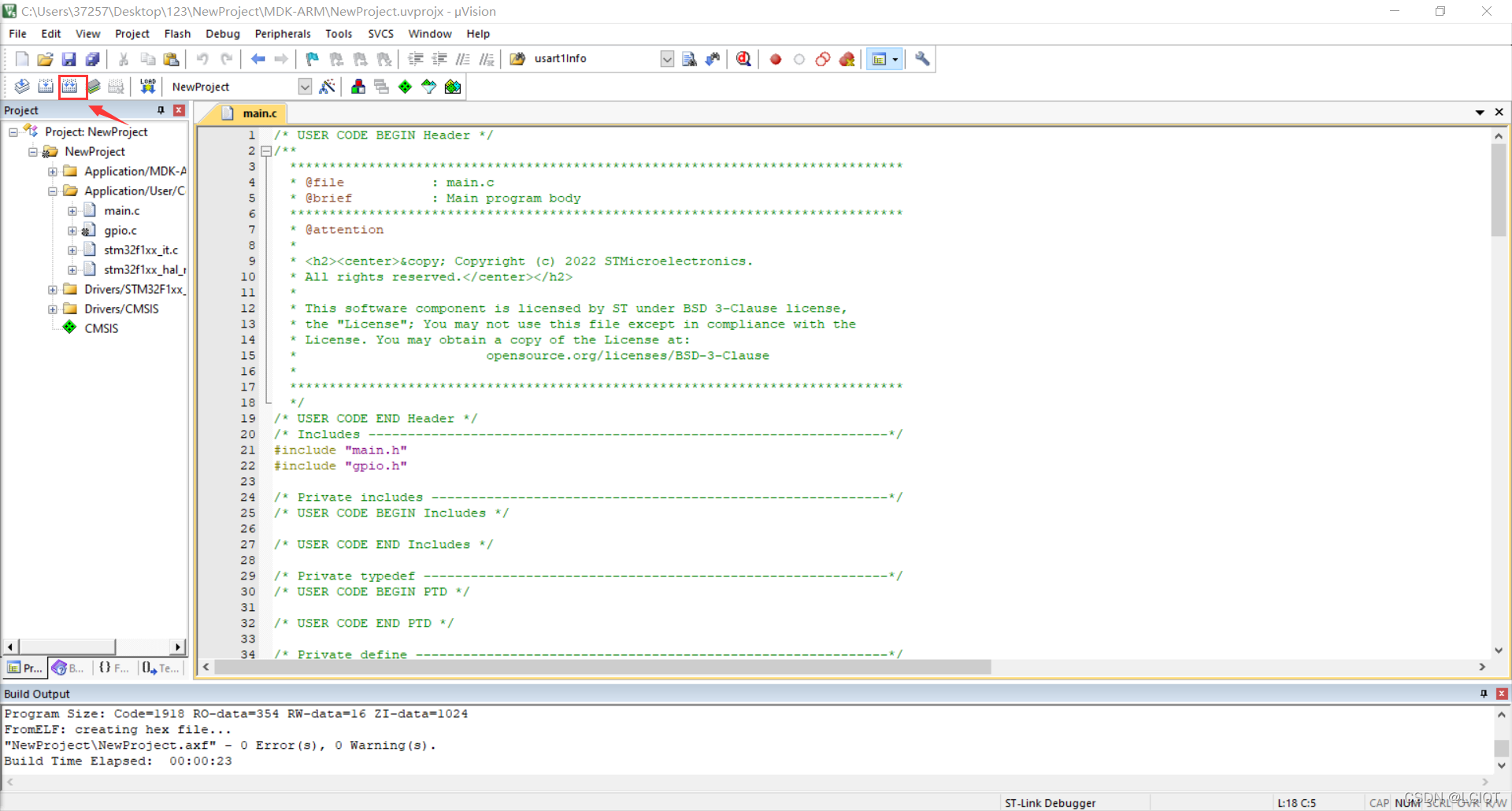Select the main.c editor tab
Screen dimensions: 1512x811
(250, 113)
